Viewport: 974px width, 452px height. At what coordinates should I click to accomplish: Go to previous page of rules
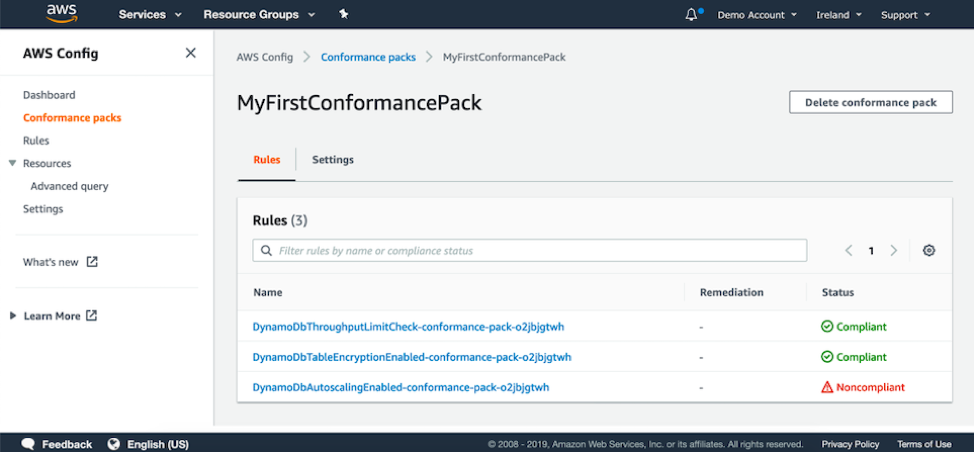[x=849, y=251]
